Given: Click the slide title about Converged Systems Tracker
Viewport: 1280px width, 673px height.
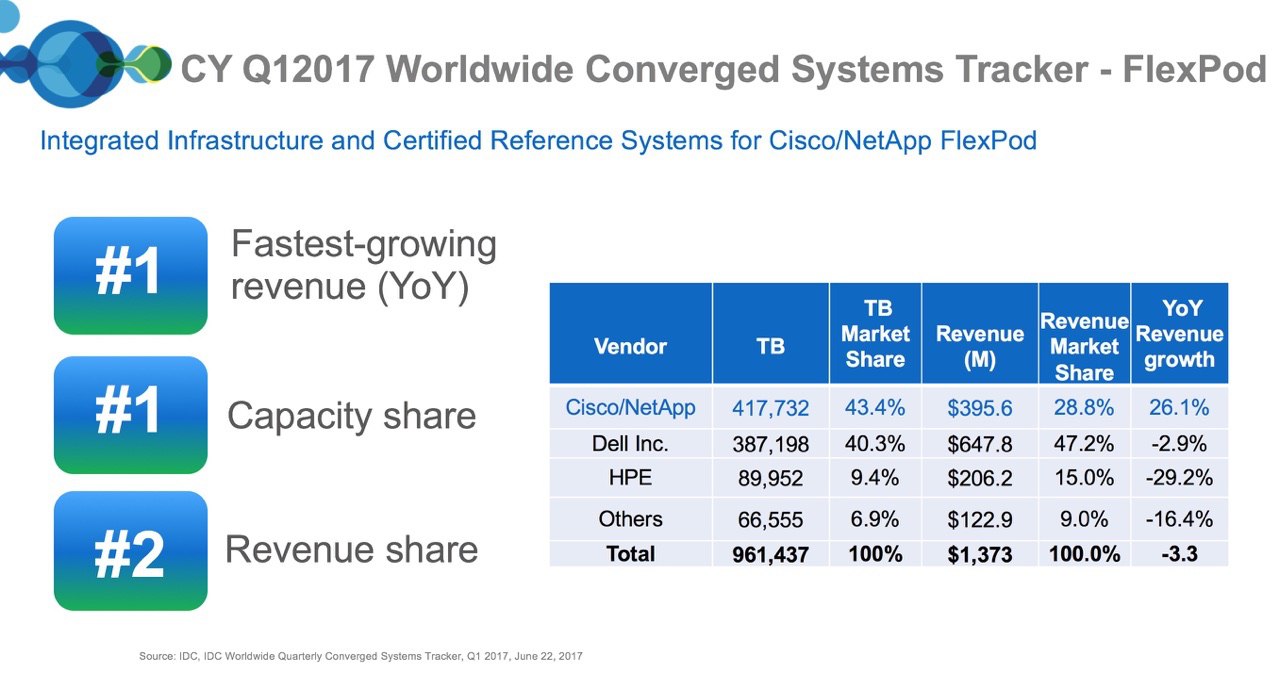Looking at the screenshot, I should point(723,69).
